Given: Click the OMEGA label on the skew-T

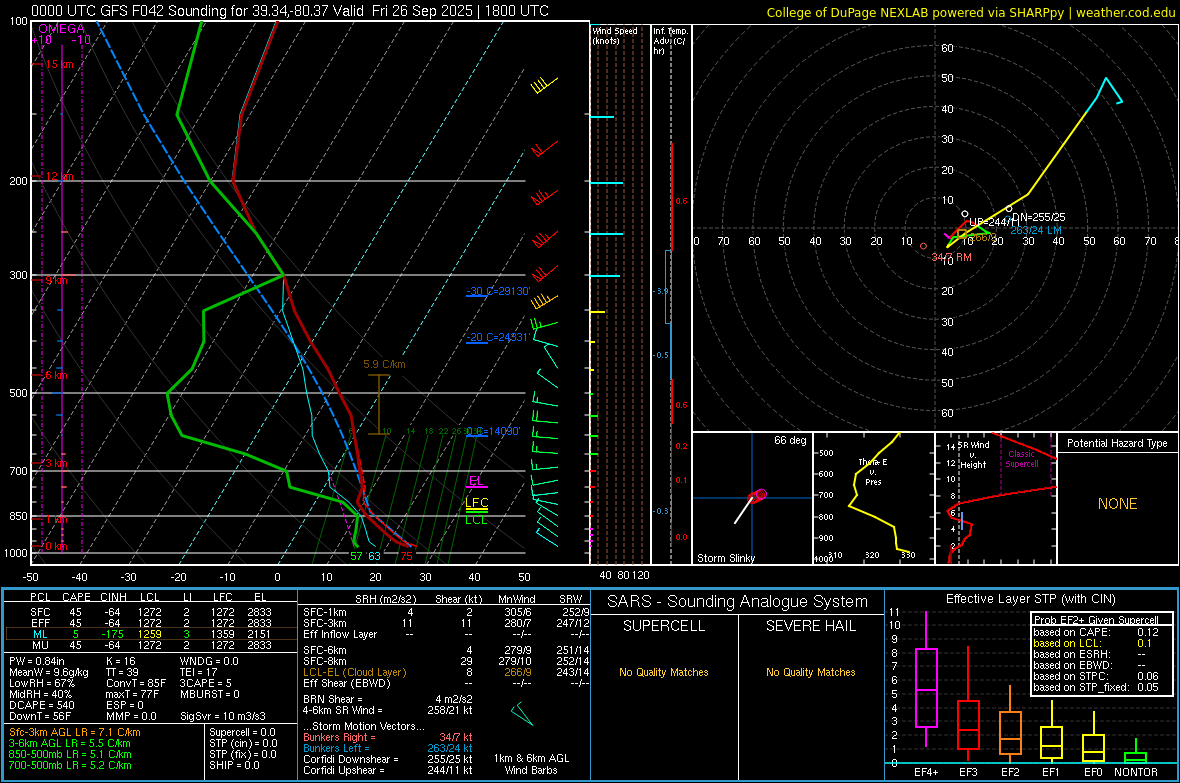Looking at the screenshot, I should coord(62,29).
